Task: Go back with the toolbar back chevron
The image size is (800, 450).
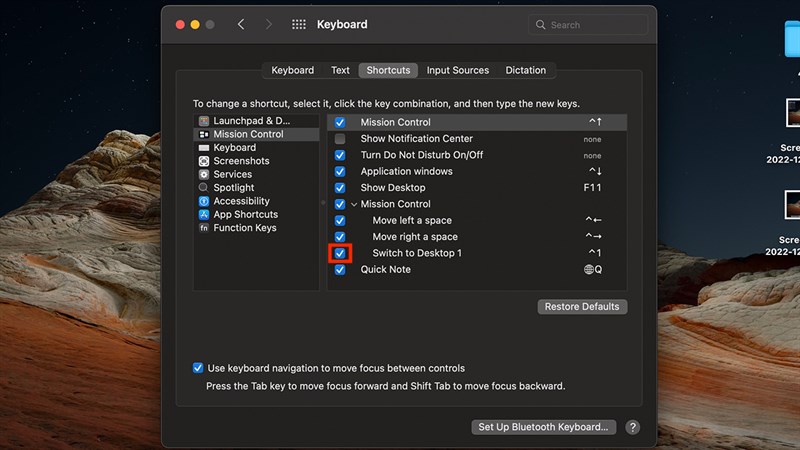Action: pos(241,24)
